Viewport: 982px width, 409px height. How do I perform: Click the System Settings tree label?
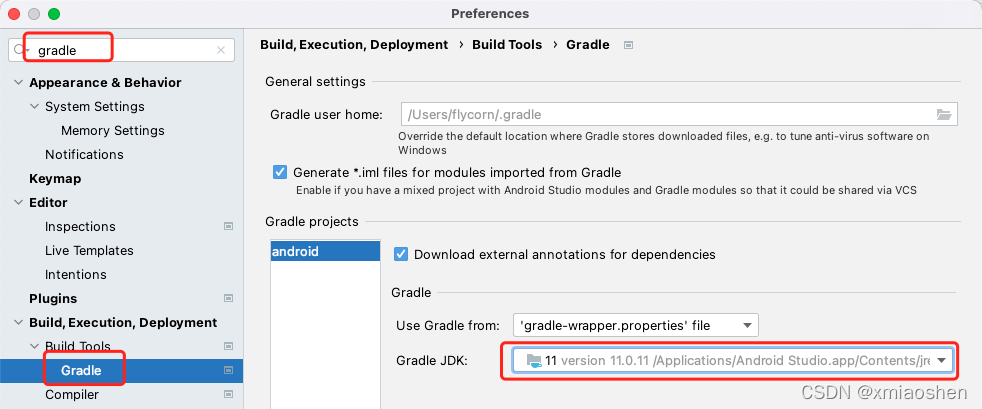click(x=95, y=106)
